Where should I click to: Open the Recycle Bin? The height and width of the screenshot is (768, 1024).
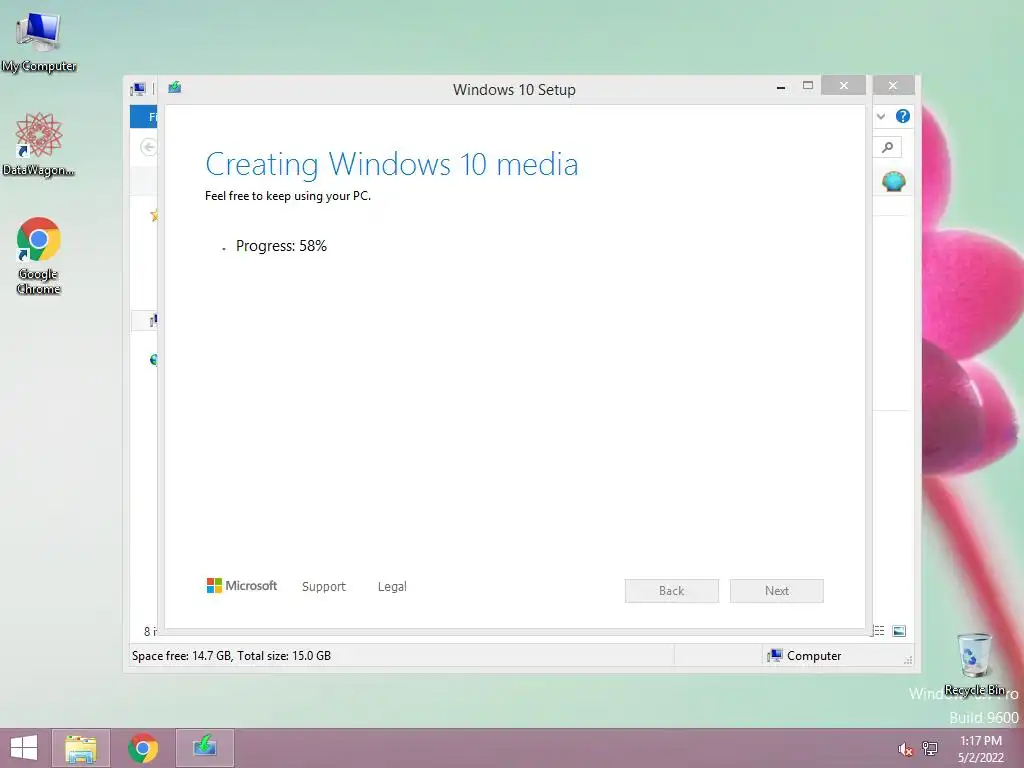point(974,664)
